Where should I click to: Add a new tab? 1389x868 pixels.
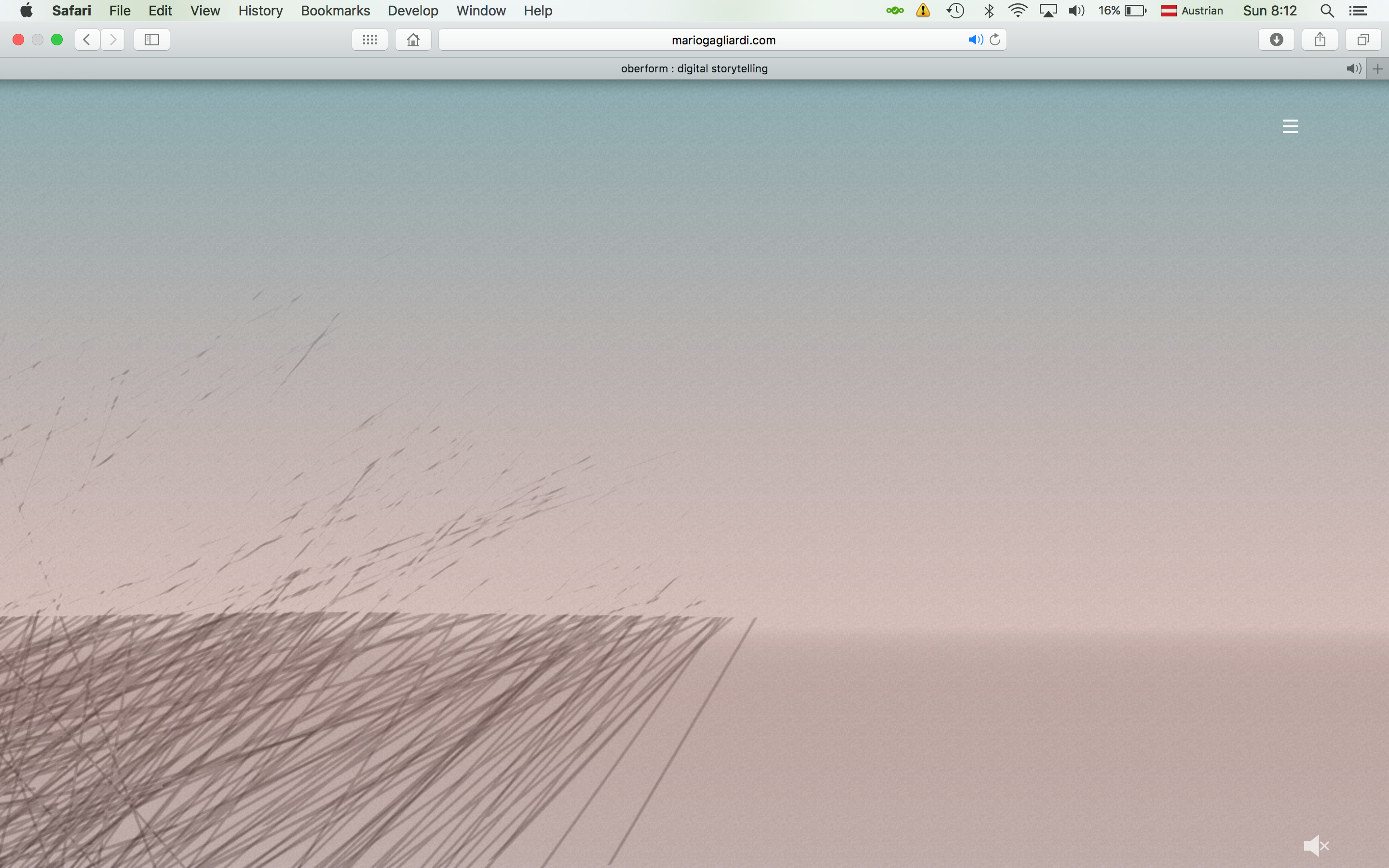point(1377,69)
